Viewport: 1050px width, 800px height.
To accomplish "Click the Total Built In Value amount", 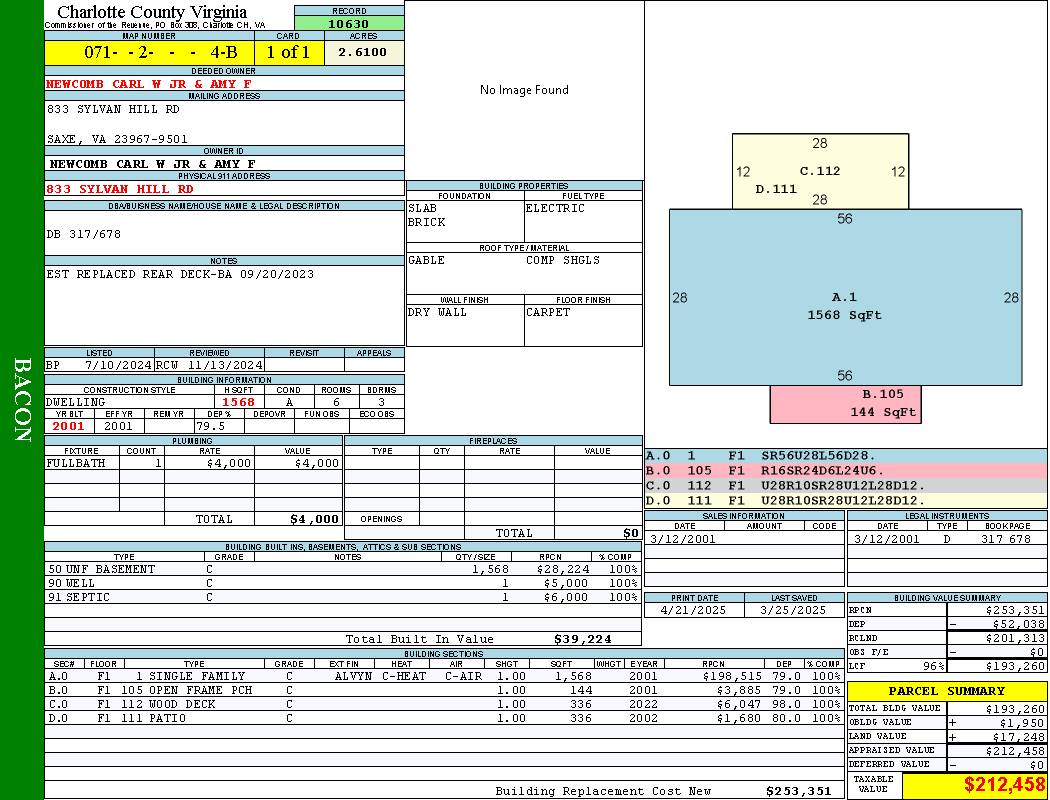I will point(582,639).
